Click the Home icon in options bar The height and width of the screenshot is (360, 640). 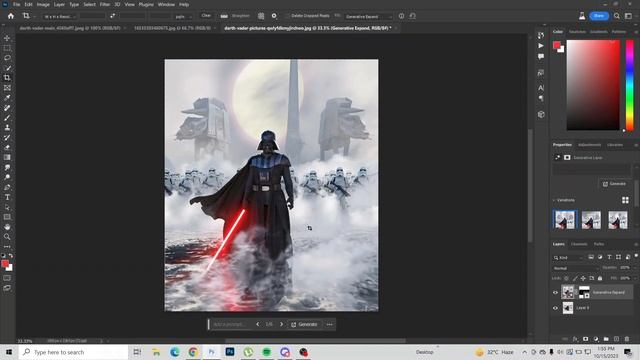[11, 16]
